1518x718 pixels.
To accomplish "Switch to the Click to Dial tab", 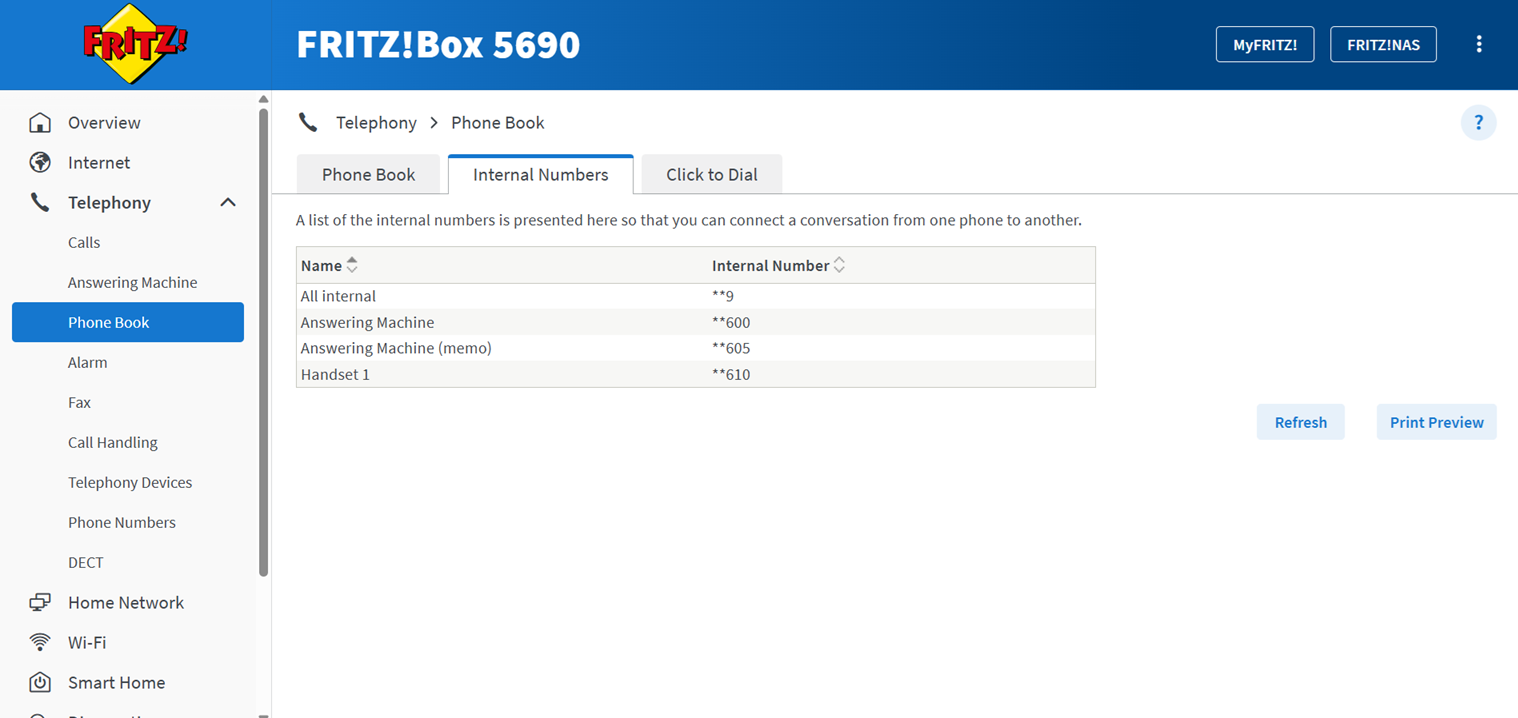I will (712, 174).
